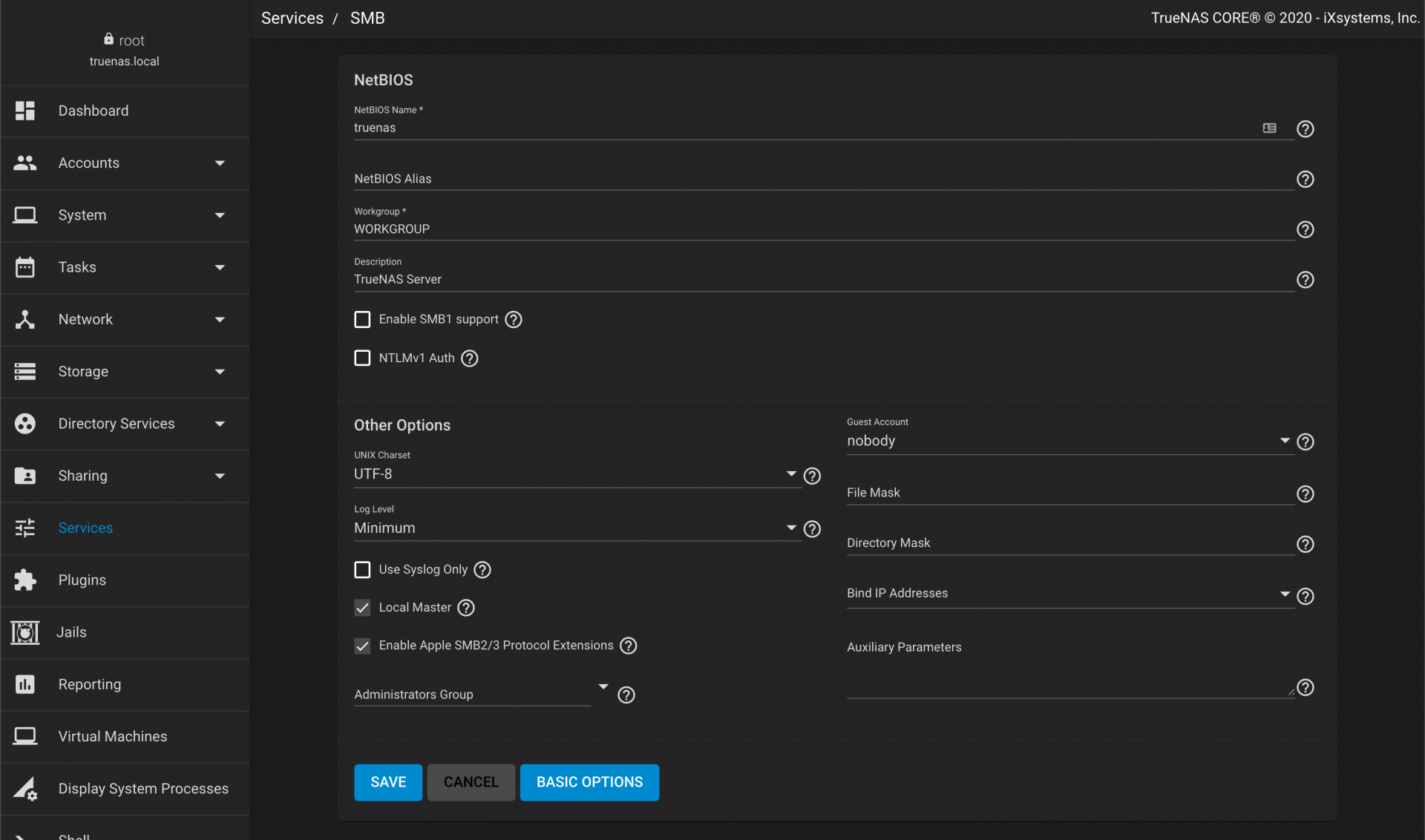This screenshot has height=840, width=1425.
Task: Open the Reporting menu label
Action: point(90,684)
